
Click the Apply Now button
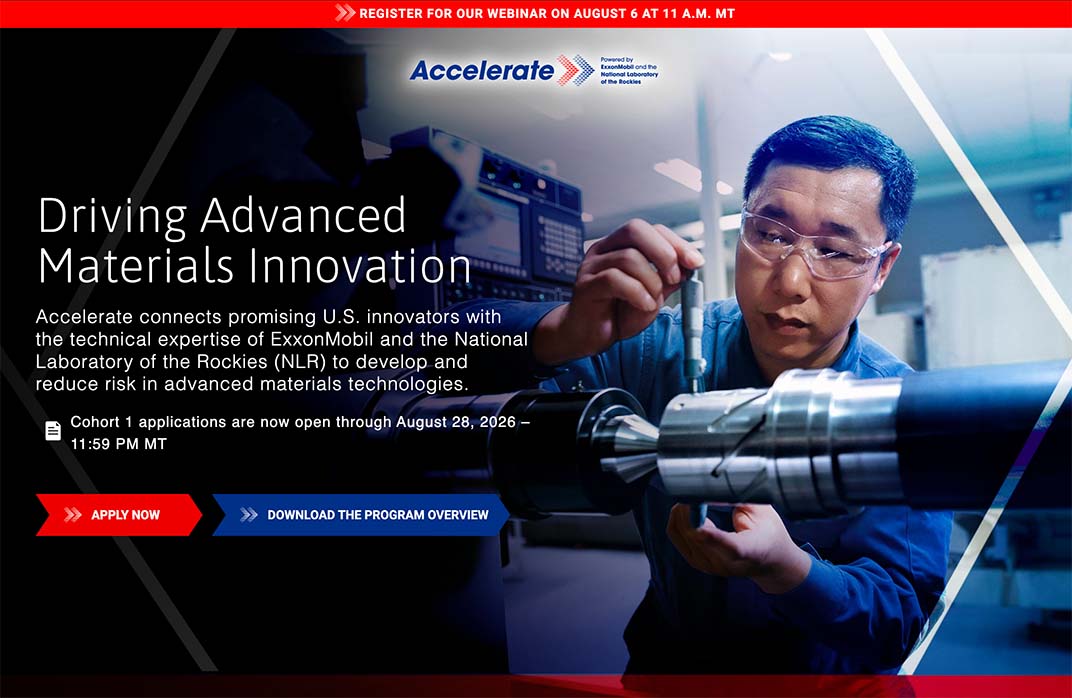coord(119,515)
